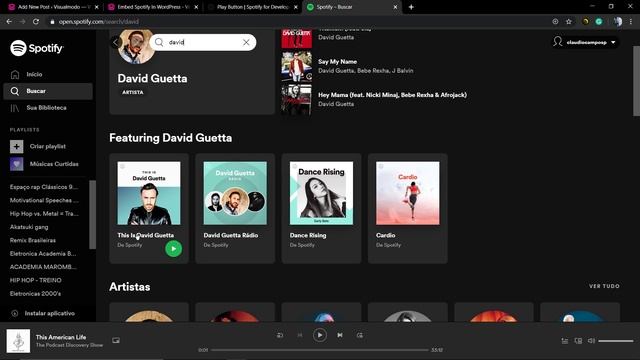Screen dimensions: 640x360
Task: Open This American Life cover art in player
Action: pos(18,341)
